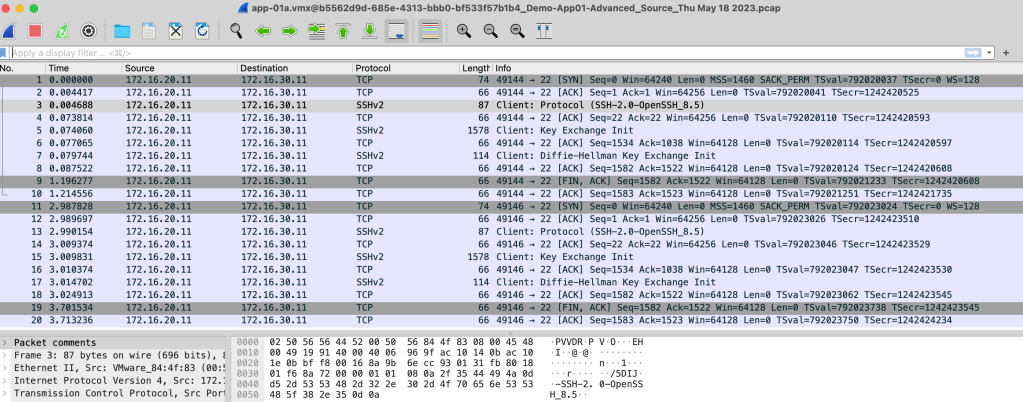Click the start capture shark fin icon
This screenshot has width=1023, height=402.
click(x=9, y=31)
